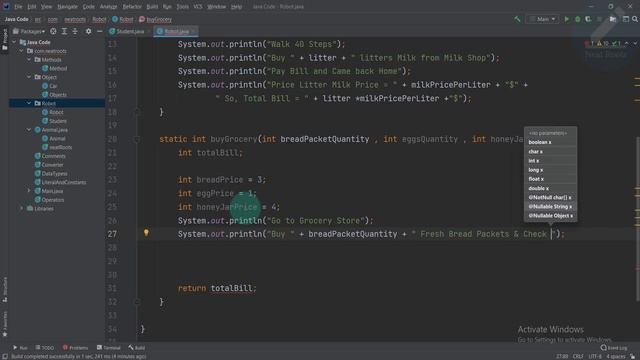This screenshot has height=360, width=640.
Task: Open the Terminal tool window tab
Action: [x=109, y=348]
